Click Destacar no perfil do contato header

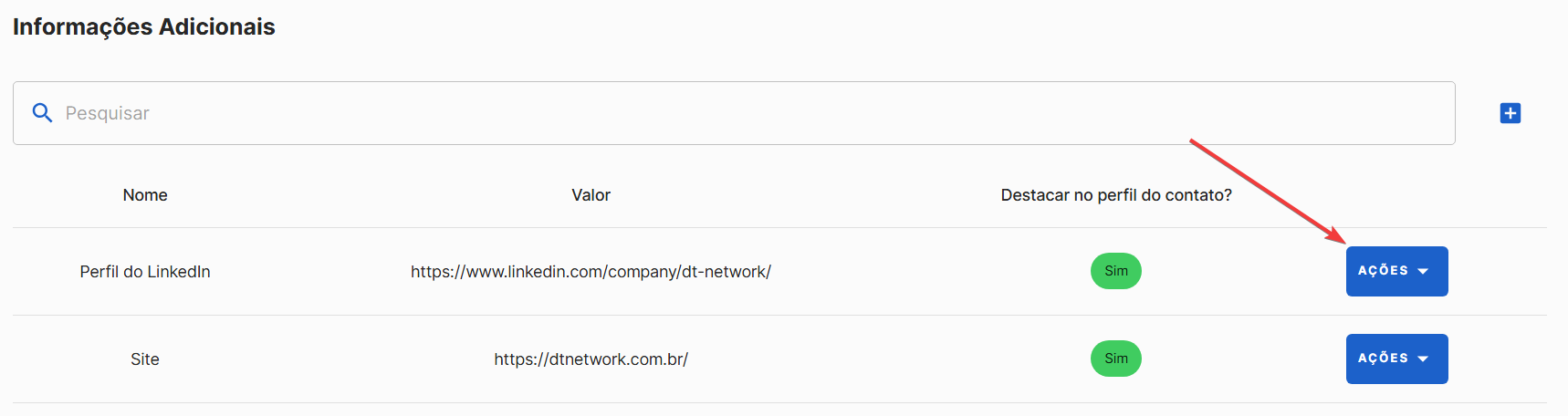[x=1116, y=195]
